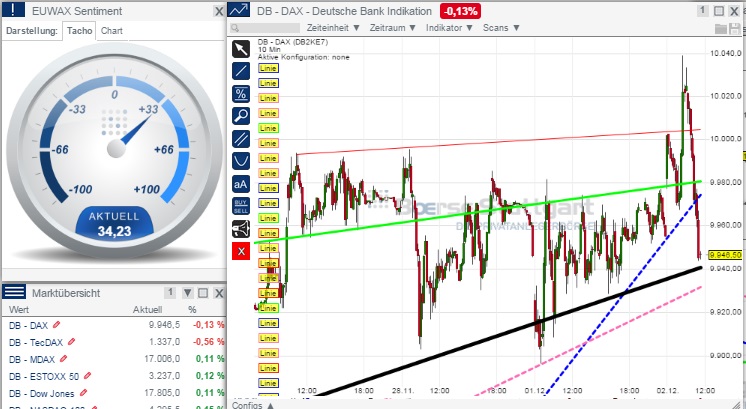746x409 pixels.
Task: Switch to the Tacho display tab
Action: 79,30
